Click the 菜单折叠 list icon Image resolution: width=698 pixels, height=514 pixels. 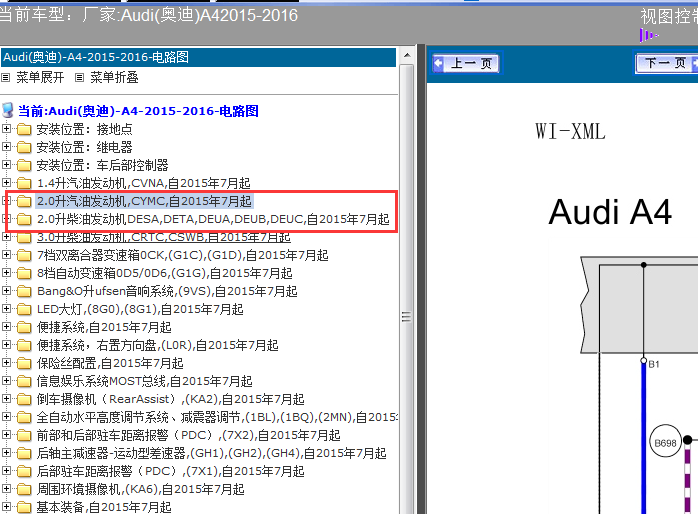79,77
